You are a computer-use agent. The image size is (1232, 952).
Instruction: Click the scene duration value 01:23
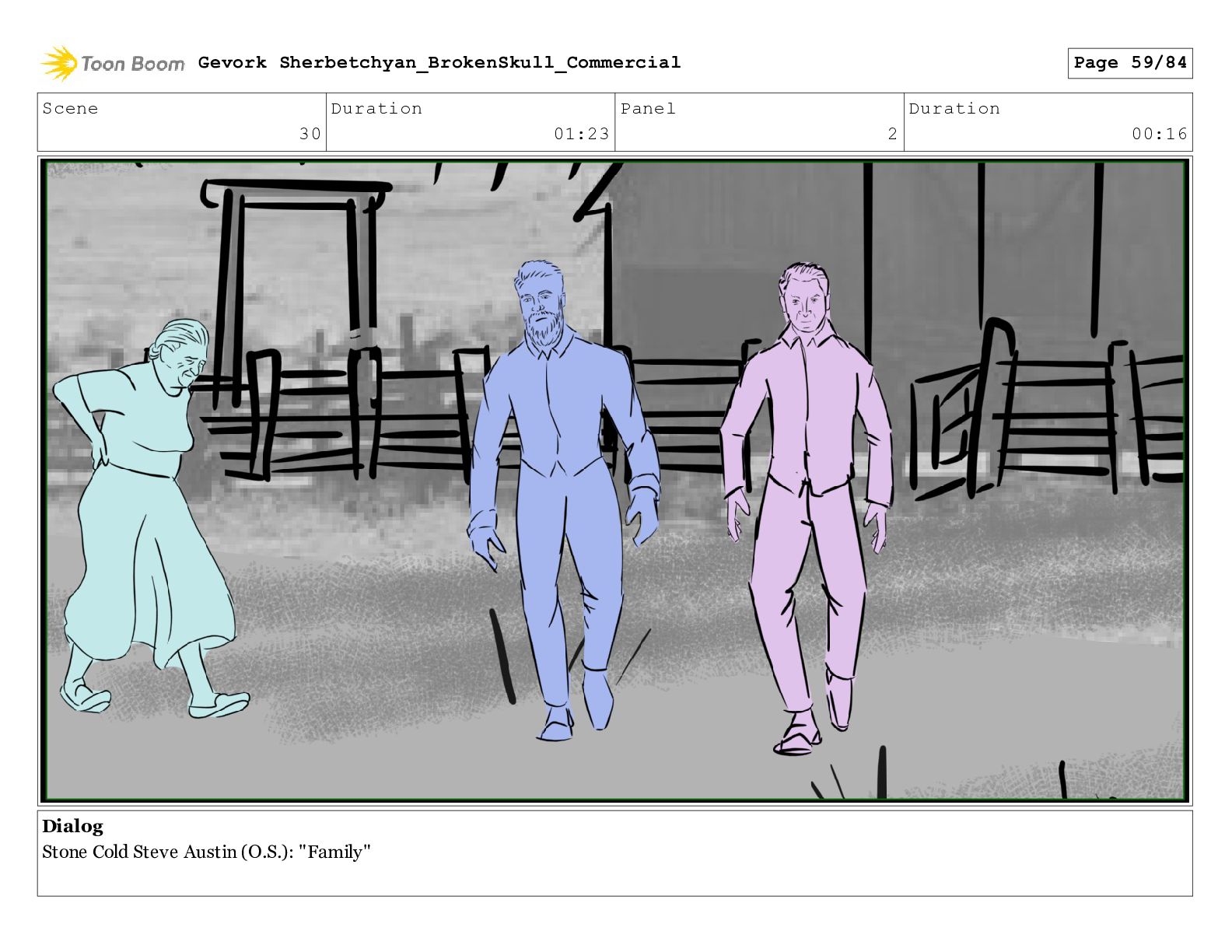click(581, 134)
